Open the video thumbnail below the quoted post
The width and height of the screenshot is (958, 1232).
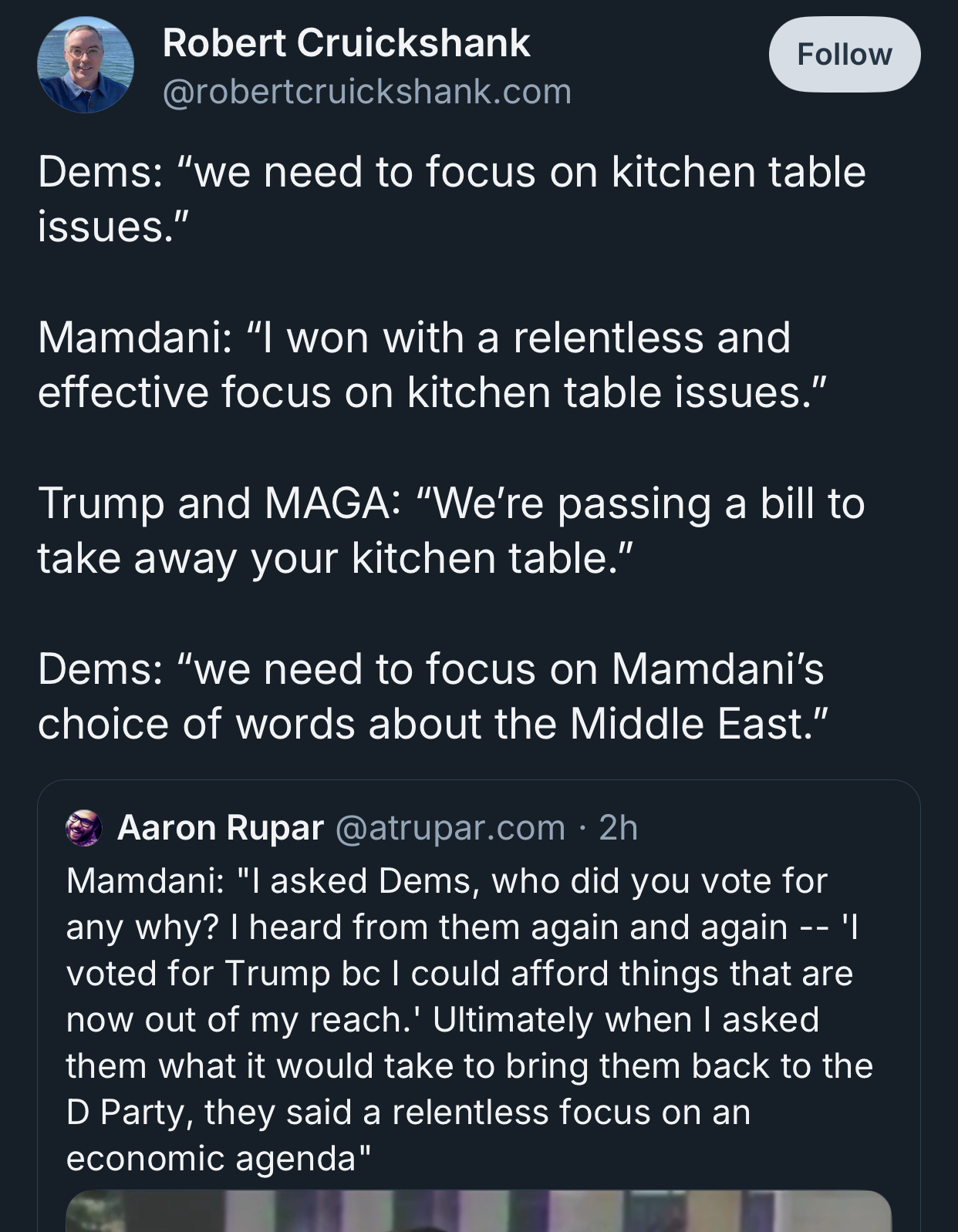[x=478, y=1212]
